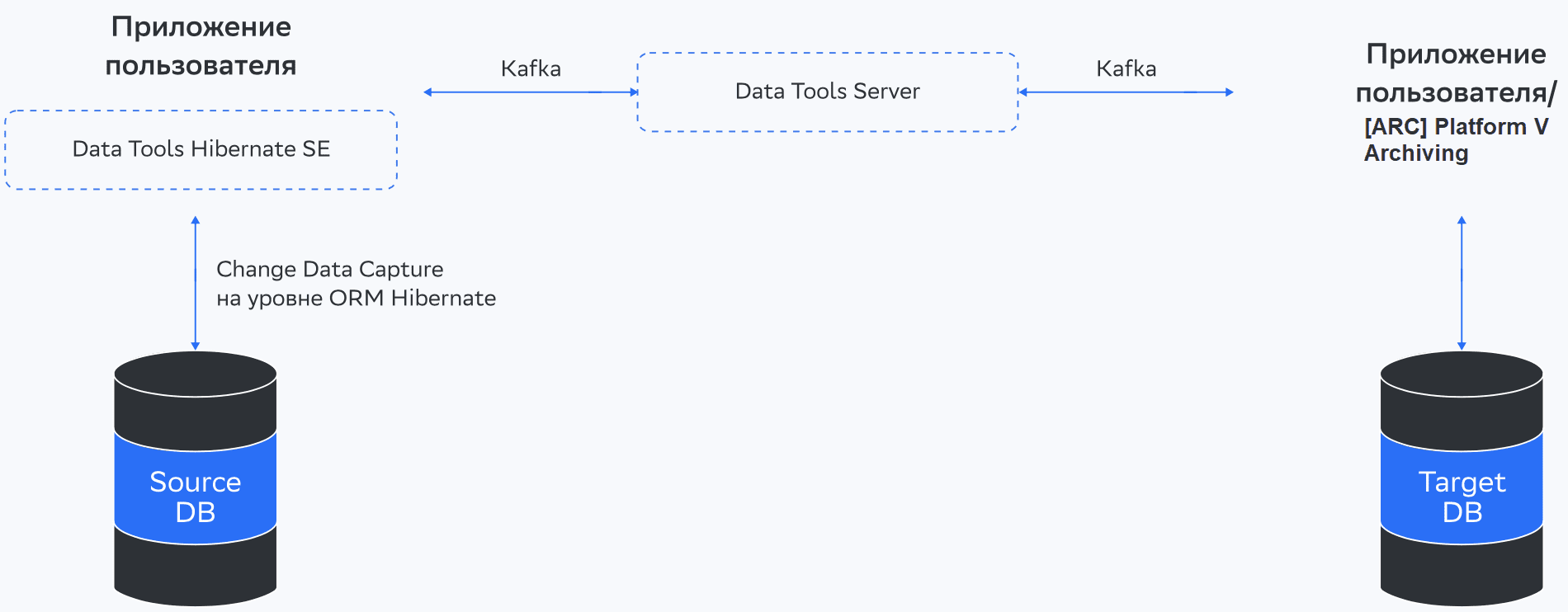Select the Data Tools Server box
Viewport: 1568px width, 612px height.
click(828, 92)
